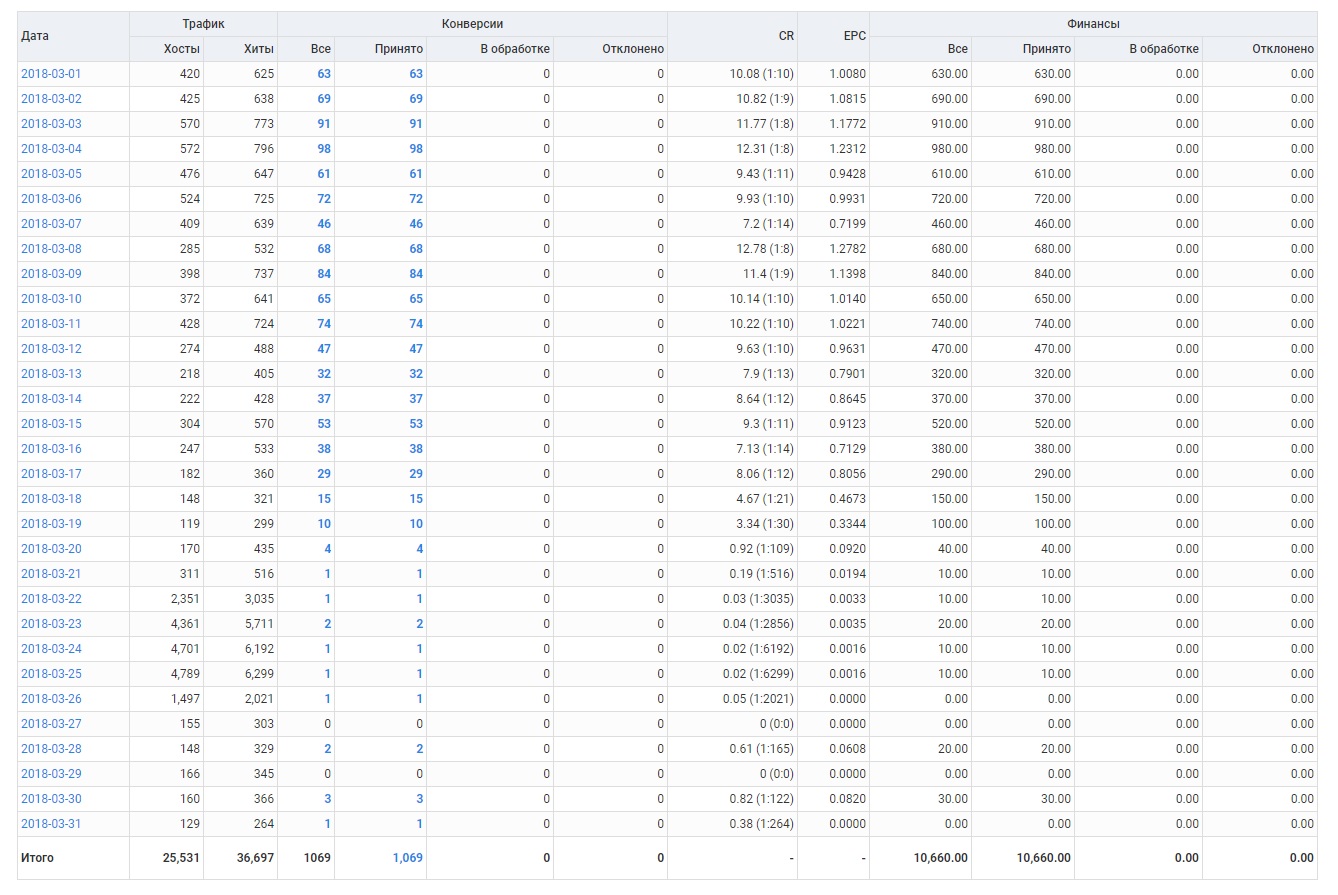The image size is (1338, 895).
Task: Click Принято header under Финансы
Action: 1047,49
